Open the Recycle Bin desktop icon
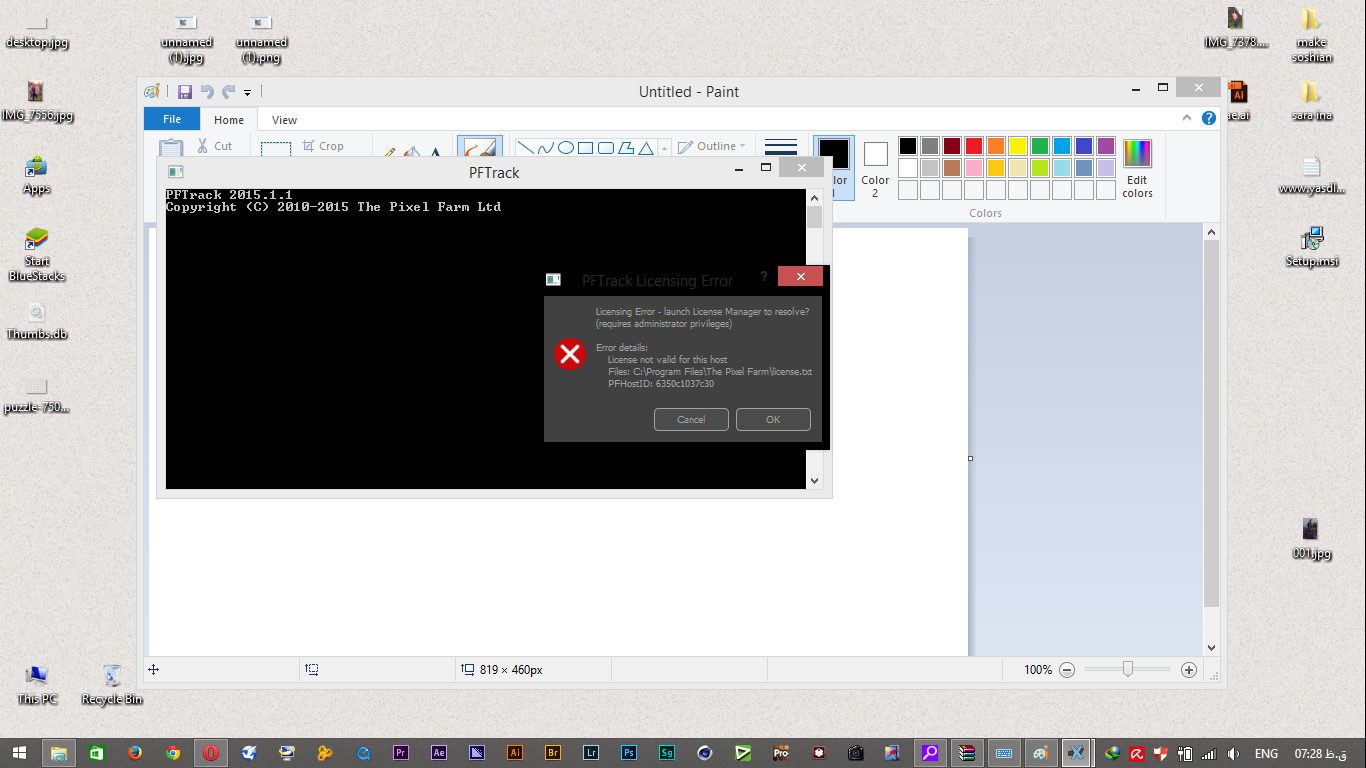1366x768 pixels. (x=112, y=684)
